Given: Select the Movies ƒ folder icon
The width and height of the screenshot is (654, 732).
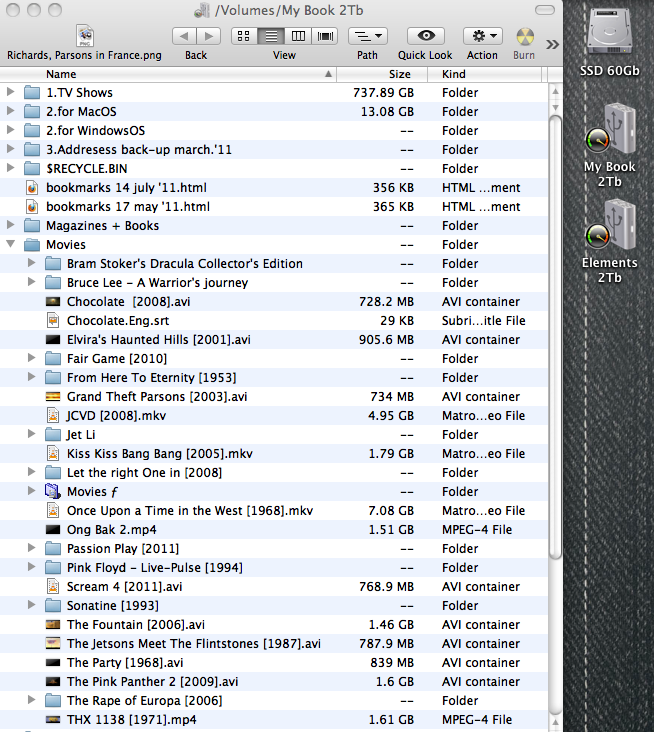Looking at the screenshot, I should tap(53, 491).
